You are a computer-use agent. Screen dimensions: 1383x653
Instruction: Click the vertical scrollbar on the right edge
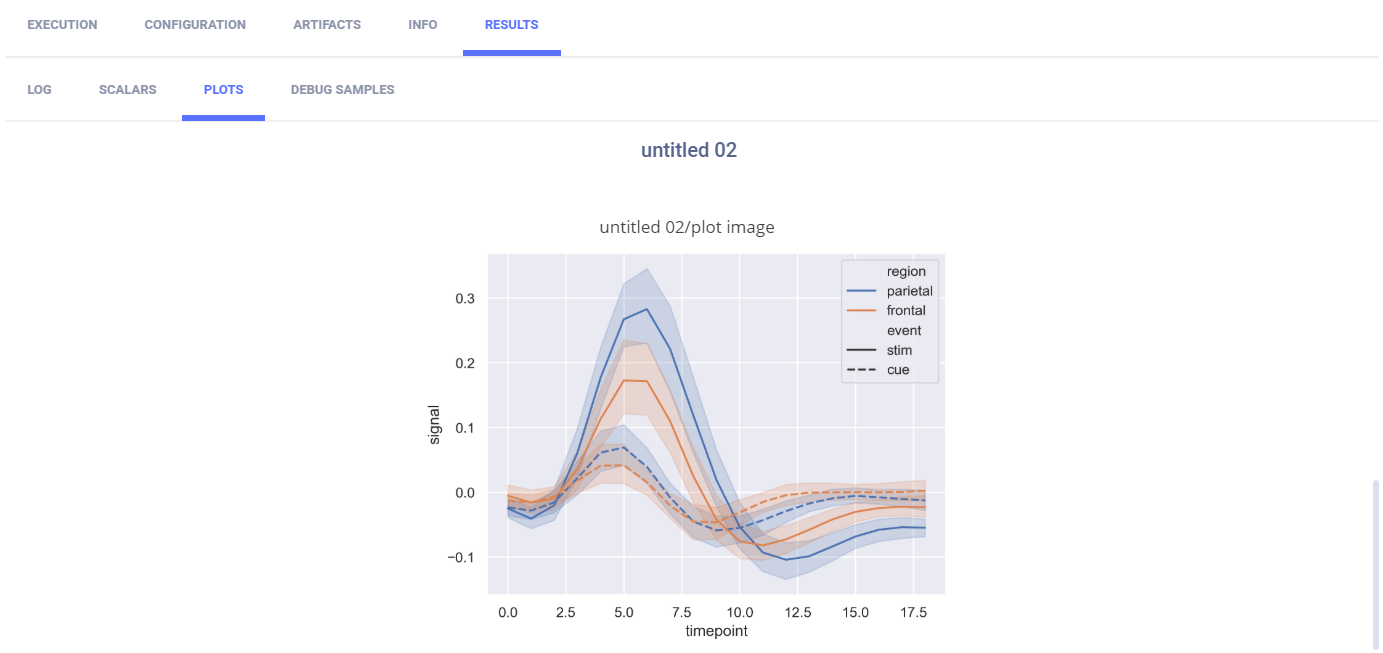point(1376,563)
